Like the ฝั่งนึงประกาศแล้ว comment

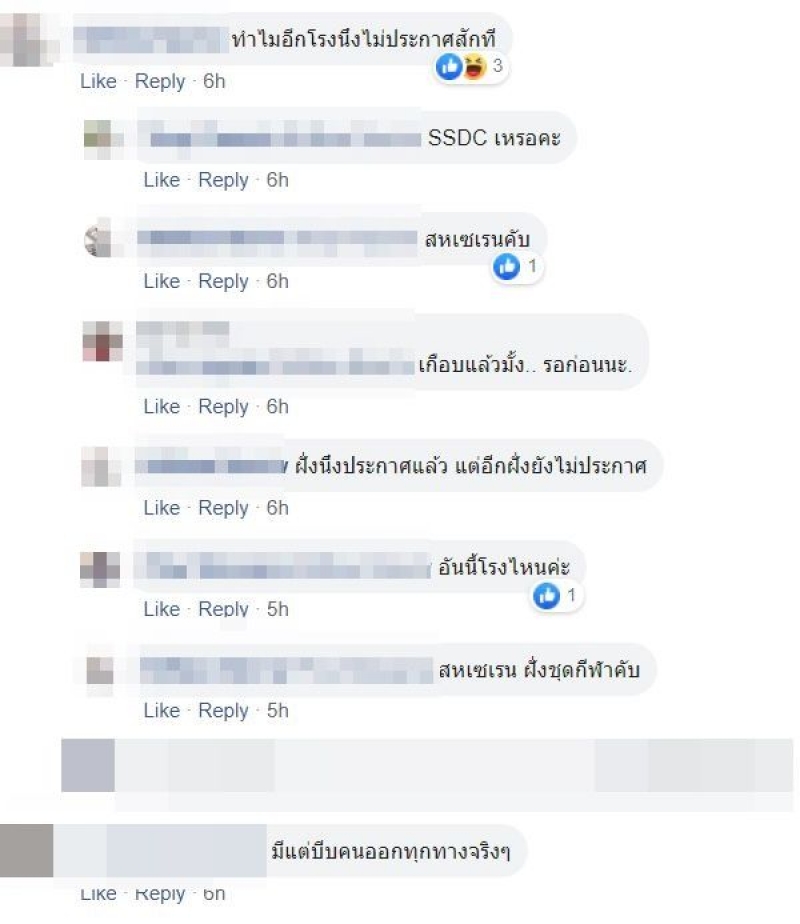[x=161, y=507]
